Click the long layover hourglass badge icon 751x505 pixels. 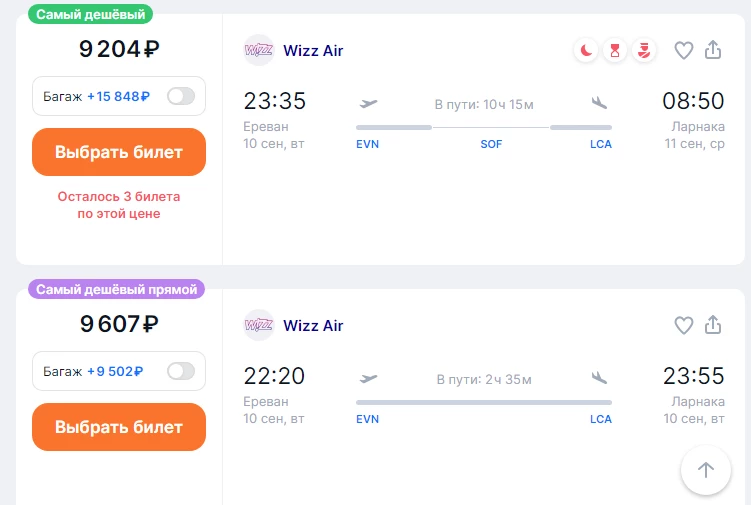tap(615, 50)
